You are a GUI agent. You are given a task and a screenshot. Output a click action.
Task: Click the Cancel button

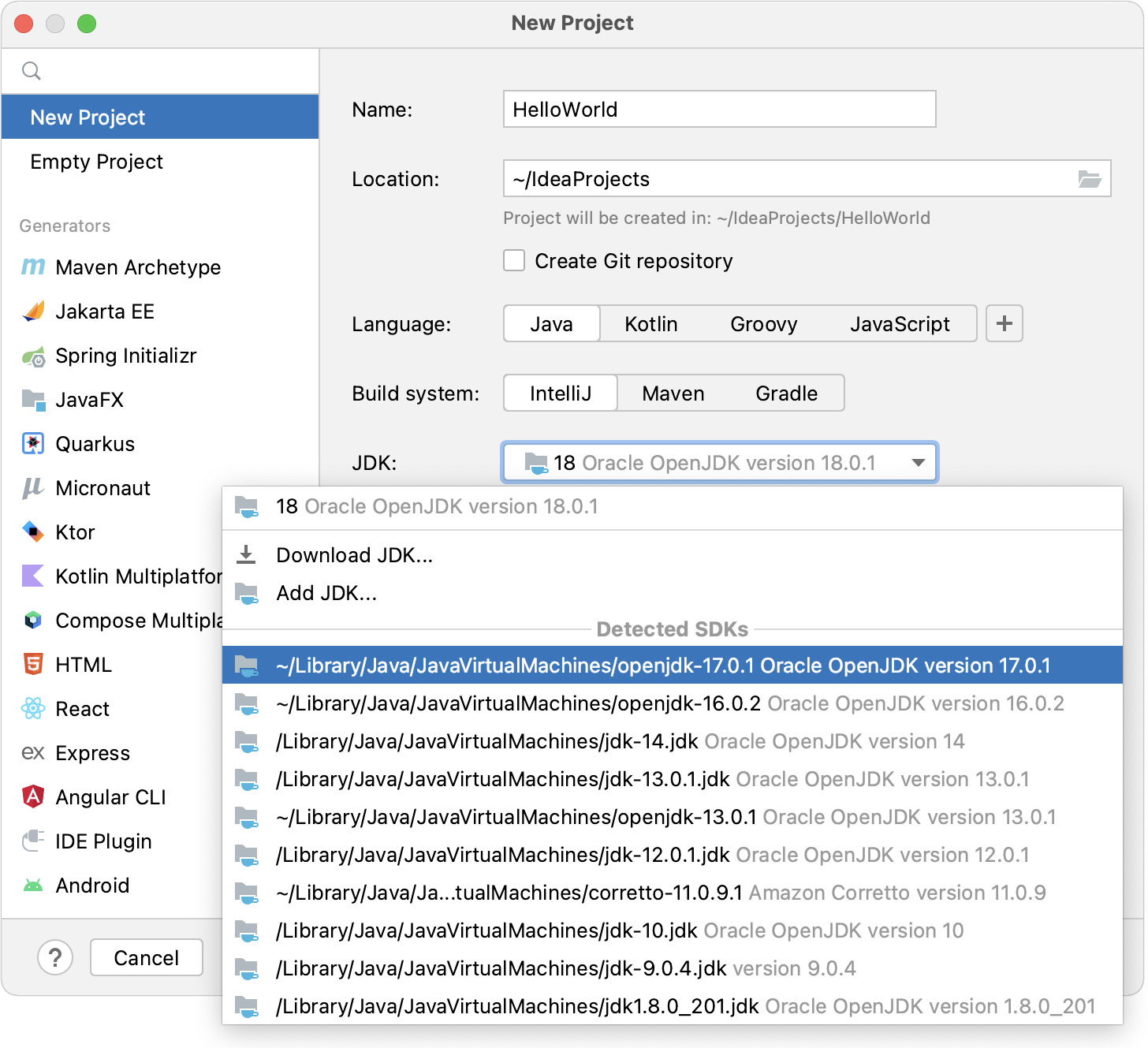click(x=146, y=957)
